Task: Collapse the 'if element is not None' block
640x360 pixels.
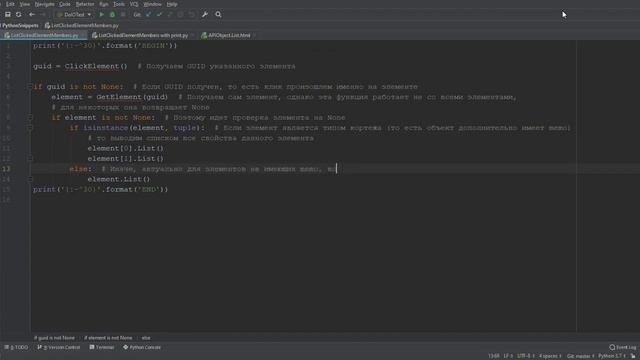Action: [30, 118]
